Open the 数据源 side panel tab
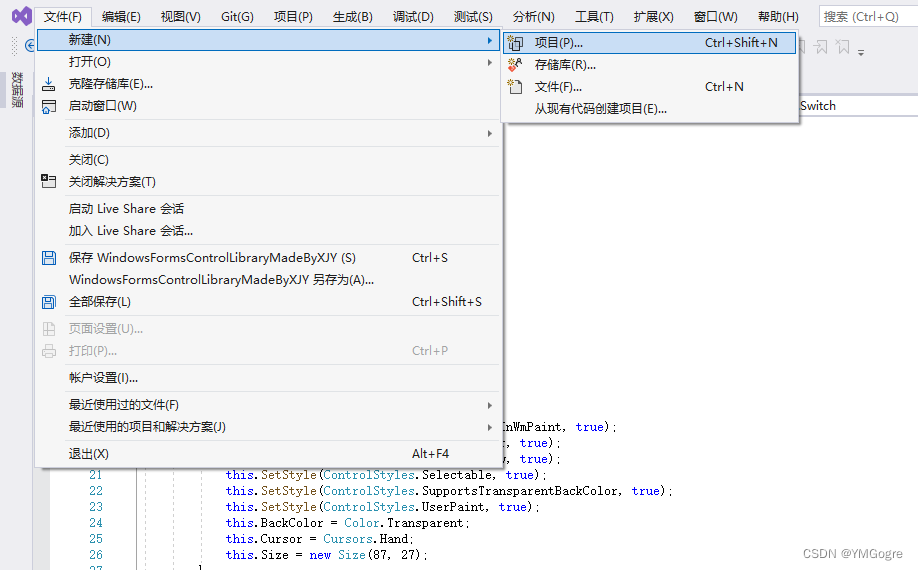This screenshot has height=570, width=918. click(x=17, y=90)
